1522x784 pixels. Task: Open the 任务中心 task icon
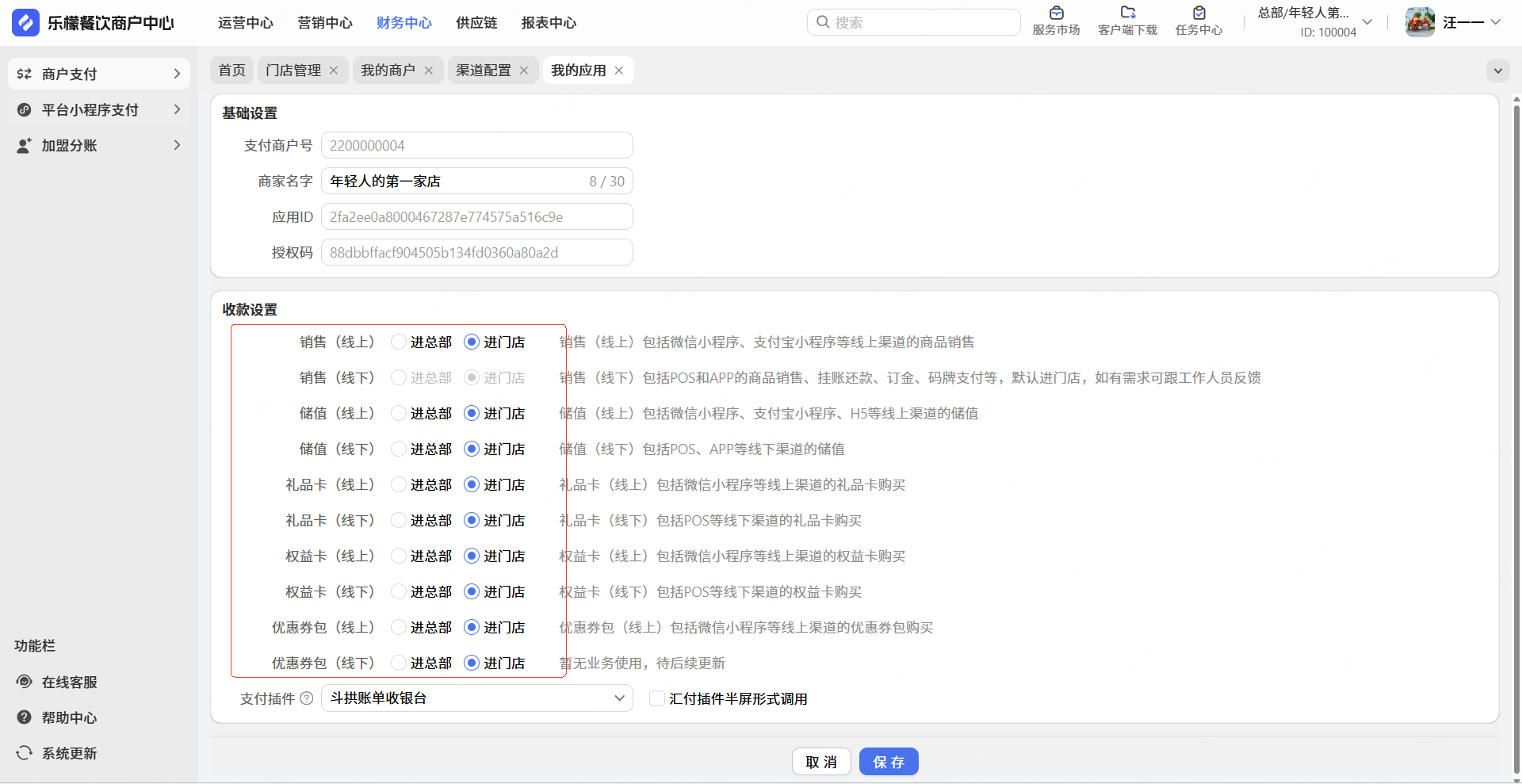1199,13
